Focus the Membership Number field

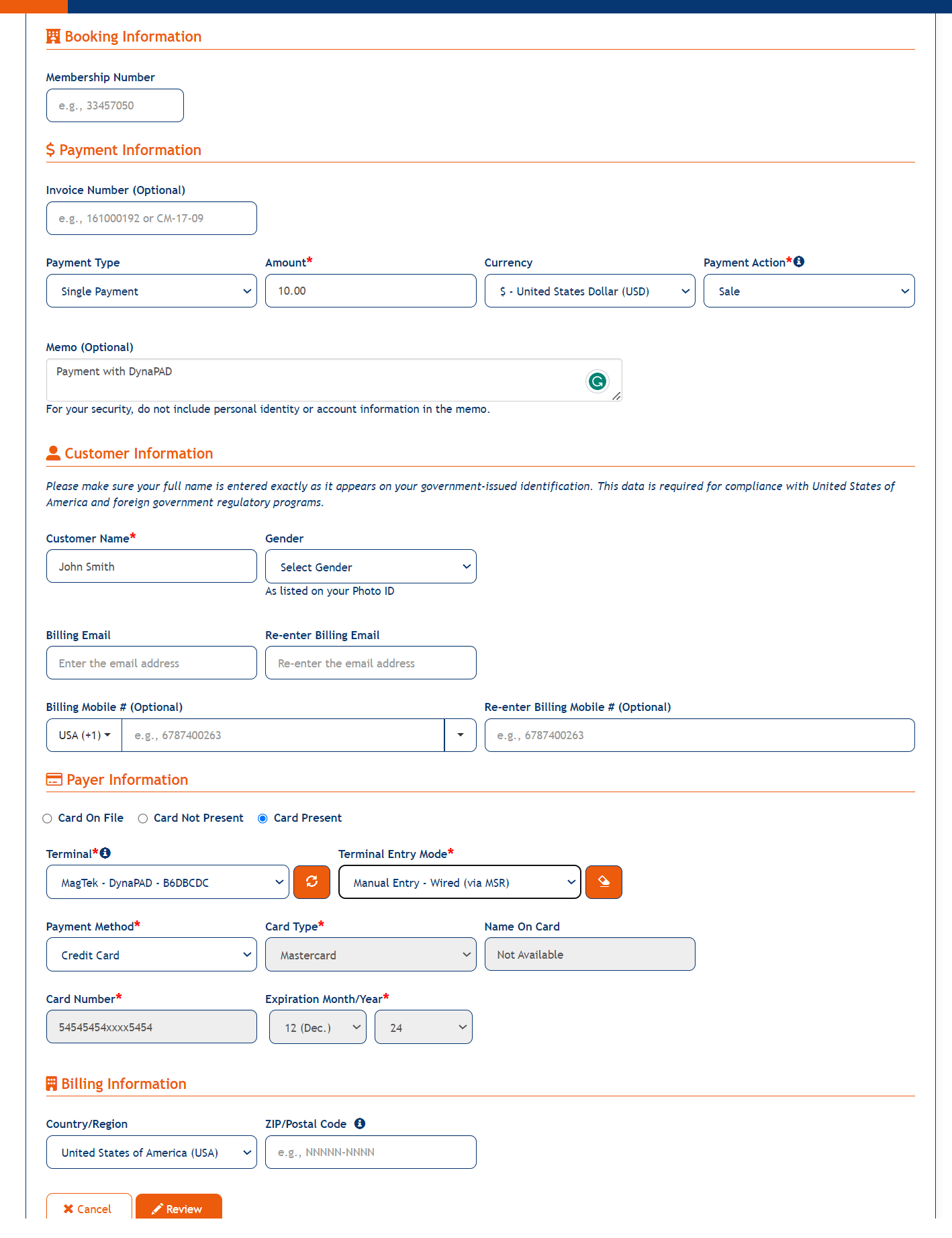pyautogui.click(x=115, y=106)
